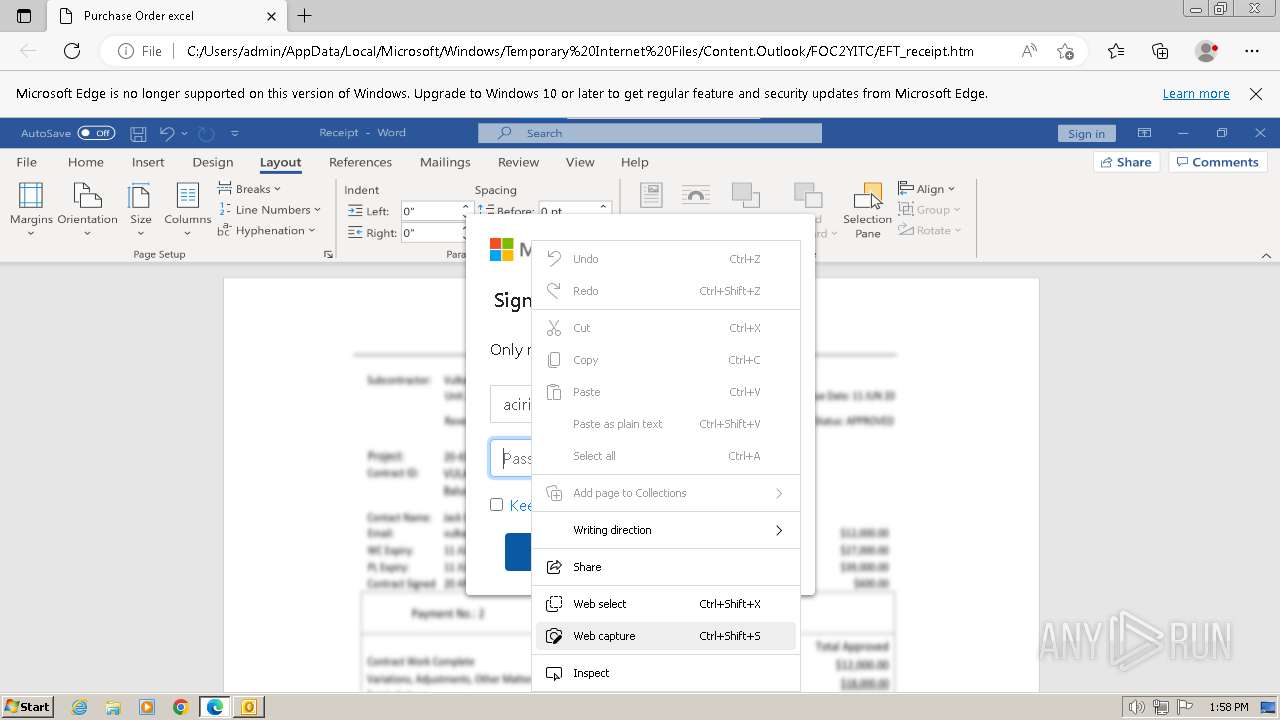Click the Learn more link
Viewport: 1280px width, 720px height.
point(1196,94)
